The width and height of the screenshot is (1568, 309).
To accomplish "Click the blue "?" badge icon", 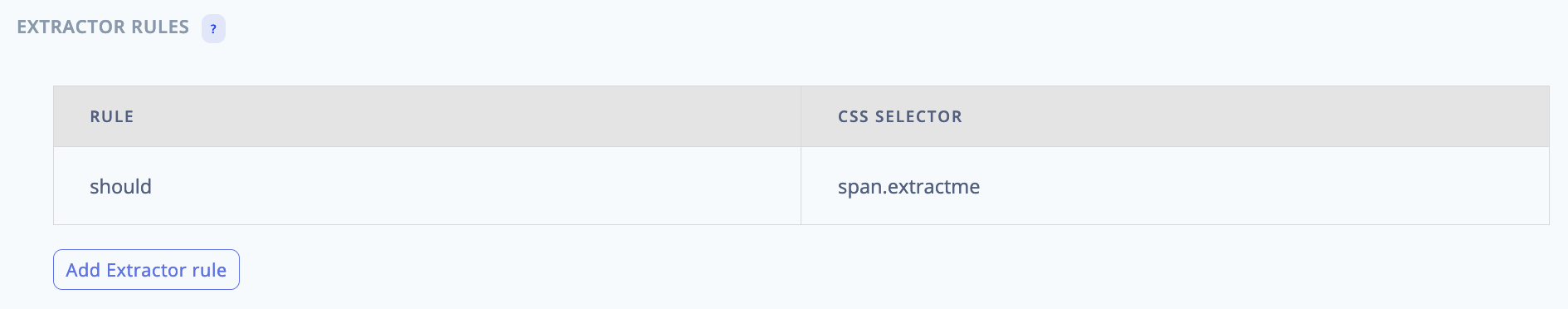I will [x=213, y=28].
